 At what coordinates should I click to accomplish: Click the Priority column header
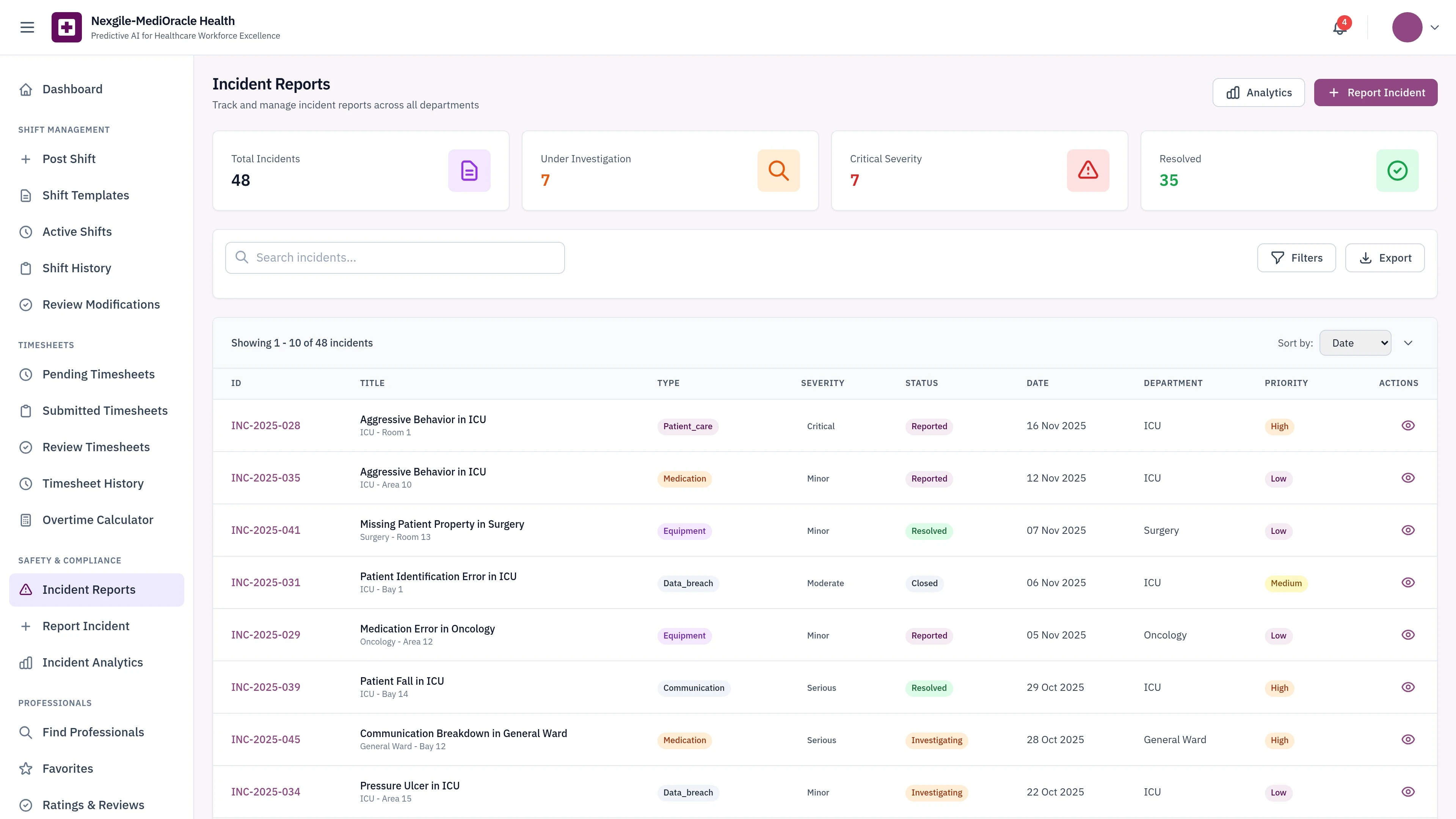tap(1286, 383)
